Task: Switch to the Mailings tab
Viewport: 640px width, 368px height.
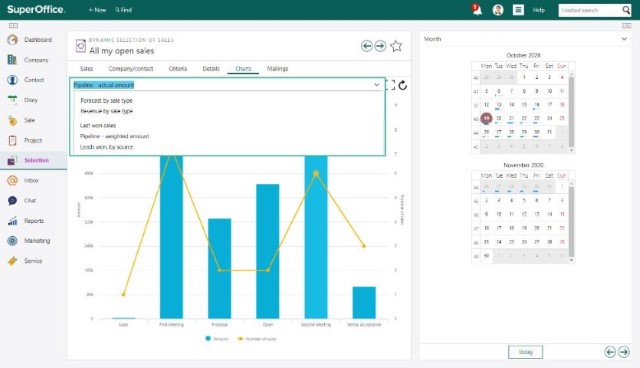Action: (x=278, y=69)
